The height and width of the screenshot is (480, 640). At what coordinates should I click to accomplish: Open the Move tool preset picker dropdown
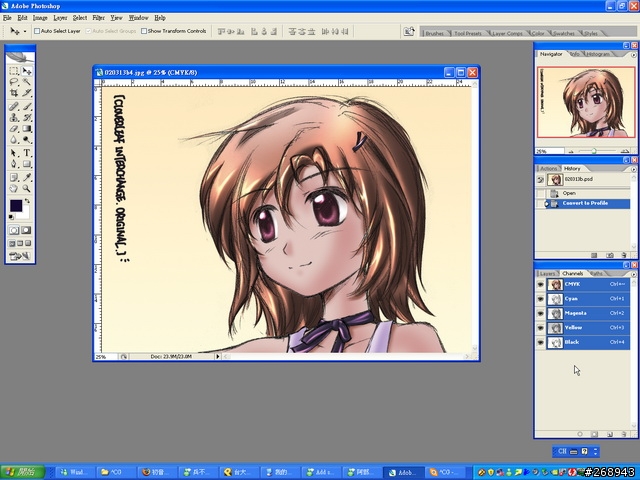point(24,31)
